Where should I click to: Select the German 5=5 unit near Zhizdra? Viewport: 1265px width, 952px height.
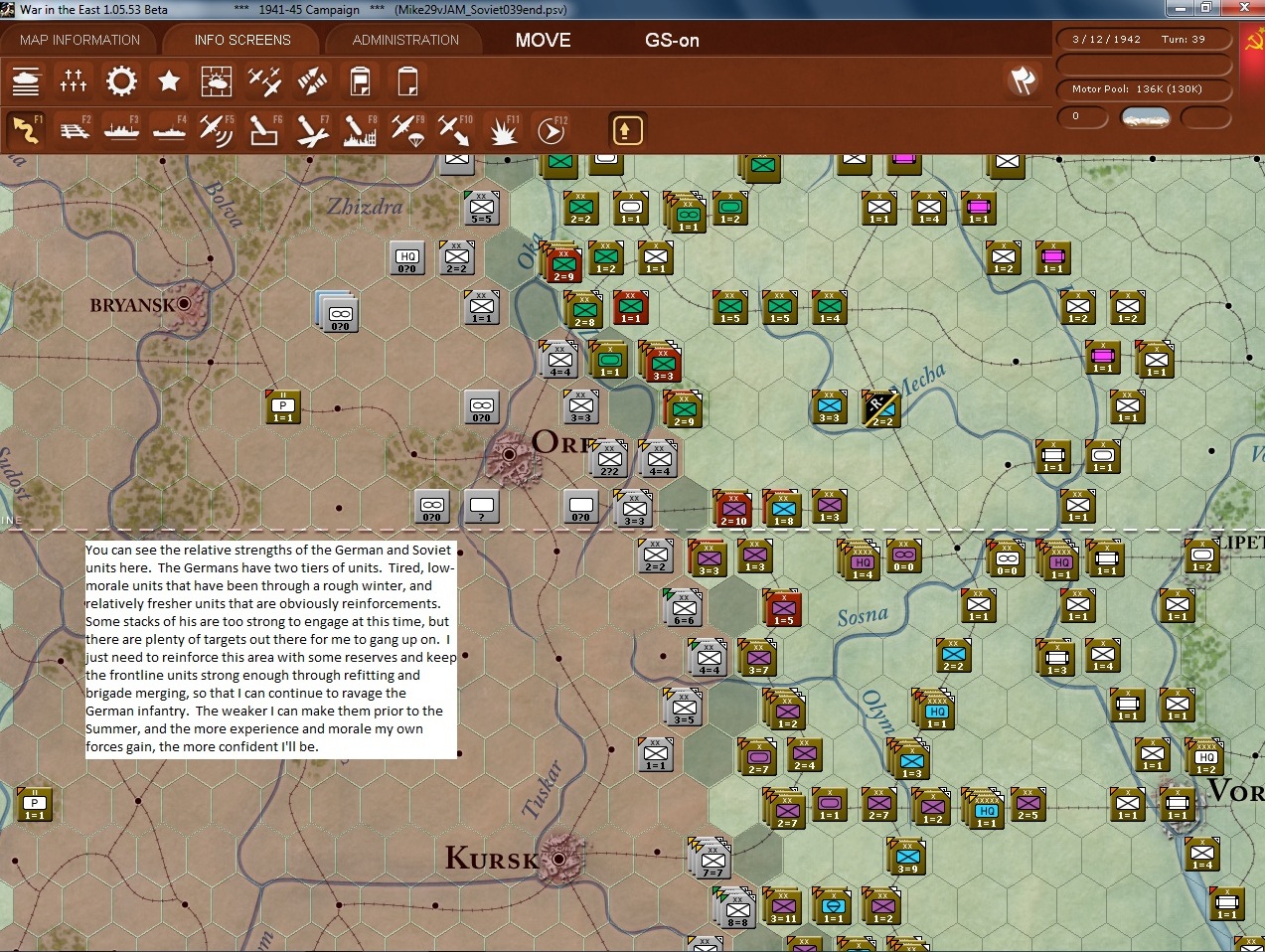point(481,208)
